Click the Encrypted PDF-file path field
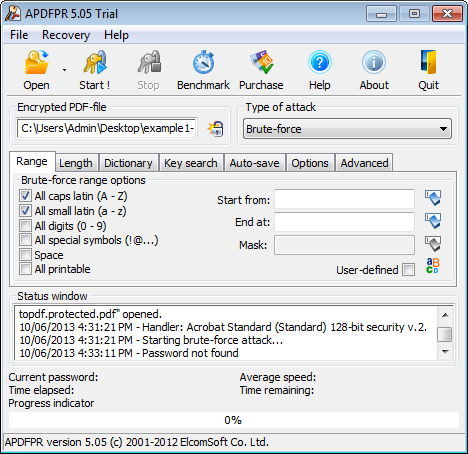 [x=107, y=128]
